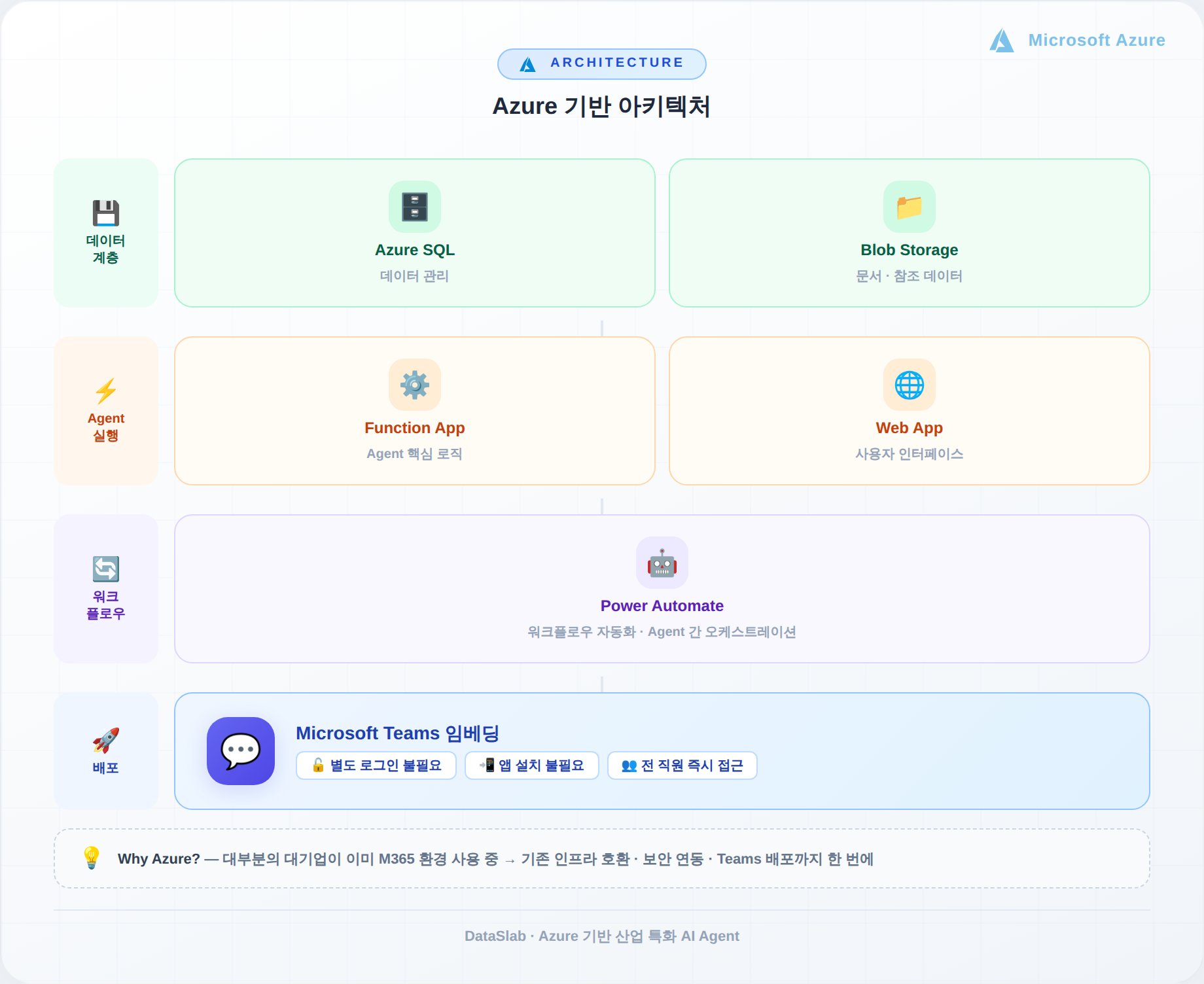Click the 'Web App' heading
Viewport: 1204px width, 984px height.
click(x=910, y=428)
